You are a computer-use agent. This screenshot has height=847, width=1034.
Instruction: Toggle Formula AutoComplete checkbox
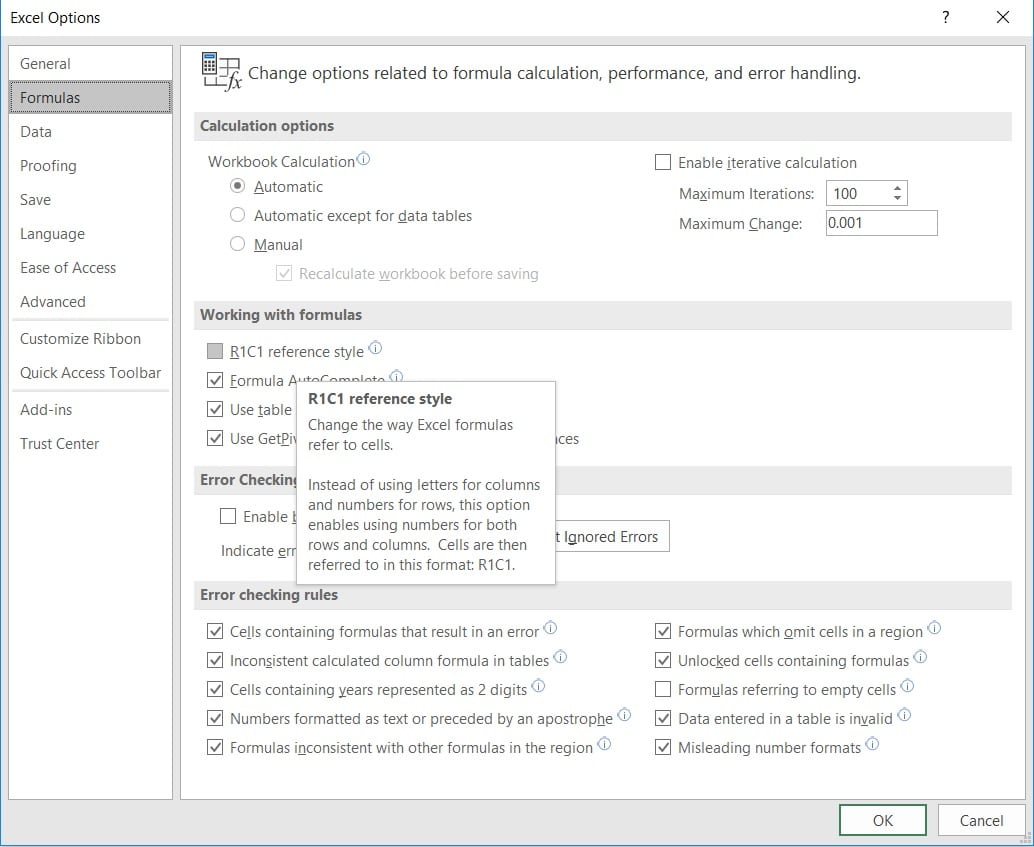(215, 380)
